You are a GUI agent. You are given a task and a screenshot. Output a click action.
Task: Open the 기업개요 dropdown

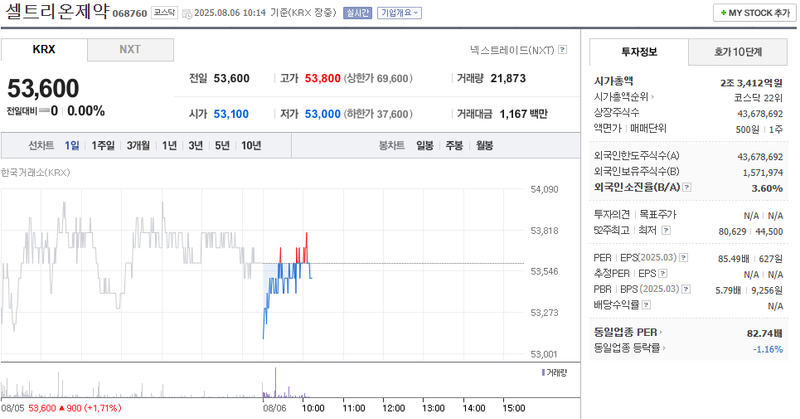click(399, 13)
